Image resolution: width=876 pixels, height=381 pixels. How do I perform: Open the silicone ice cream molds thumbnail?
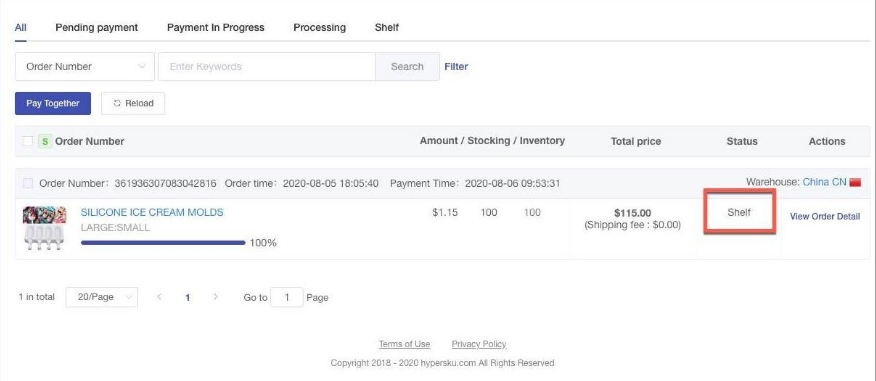tap(44, 228)
